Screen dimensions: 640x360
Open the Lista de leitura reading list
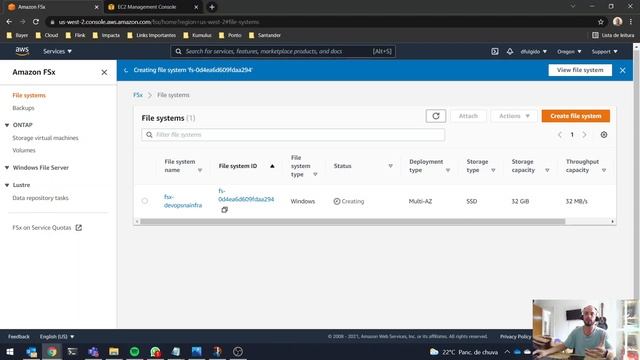pos(613,36)
